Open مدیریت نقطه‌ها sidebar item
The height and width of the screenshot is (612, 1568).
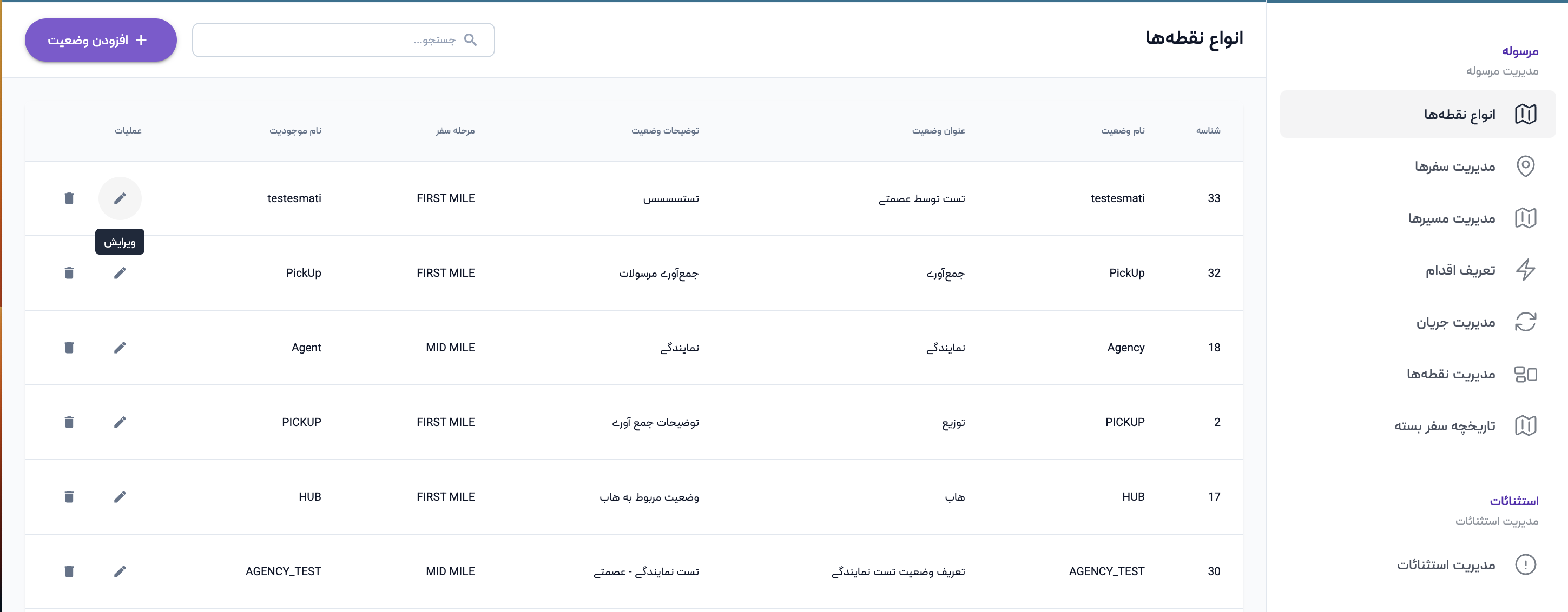click(1450, 374)
